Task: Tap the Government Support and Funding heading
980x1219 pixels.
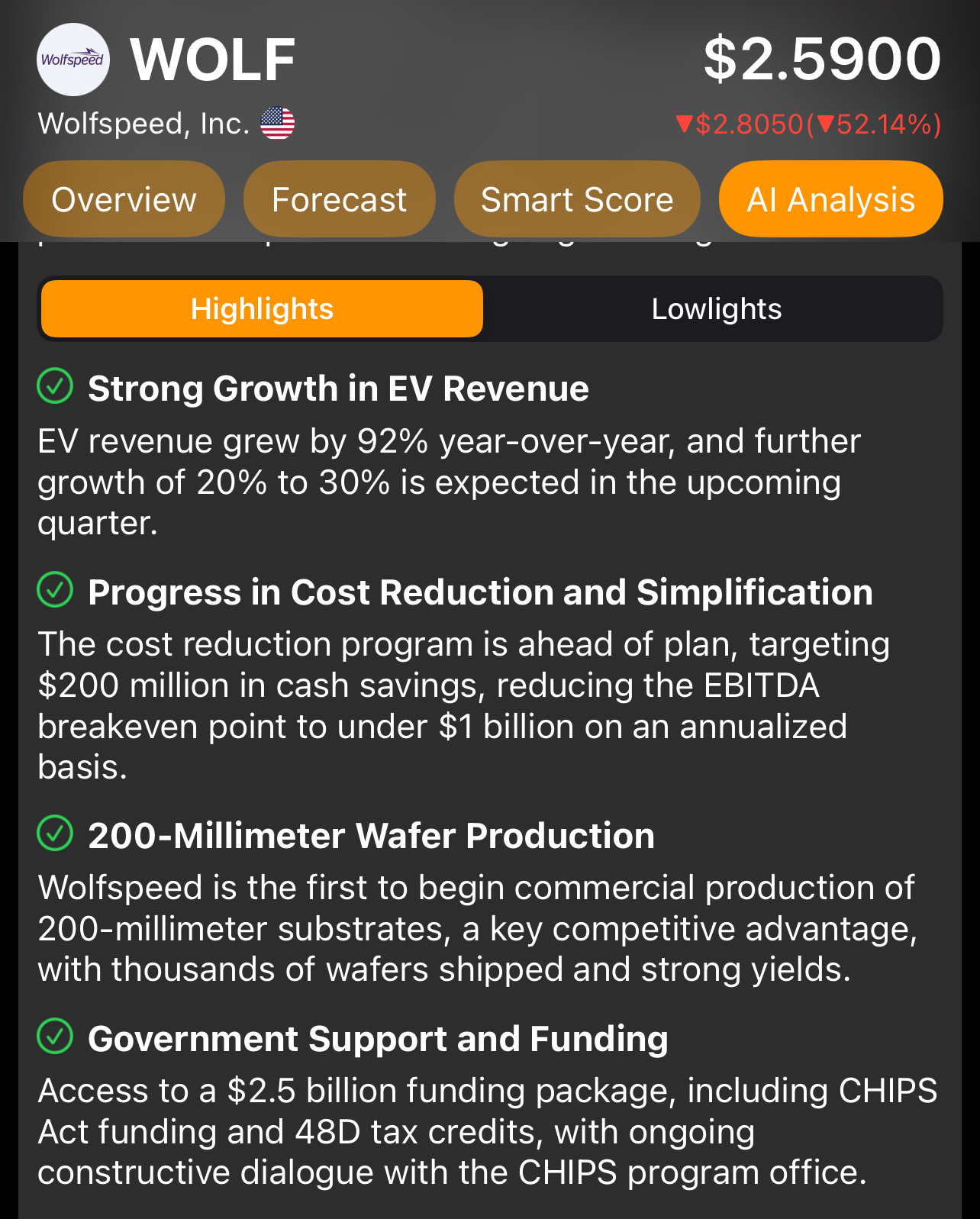Action: point(378,1039)
